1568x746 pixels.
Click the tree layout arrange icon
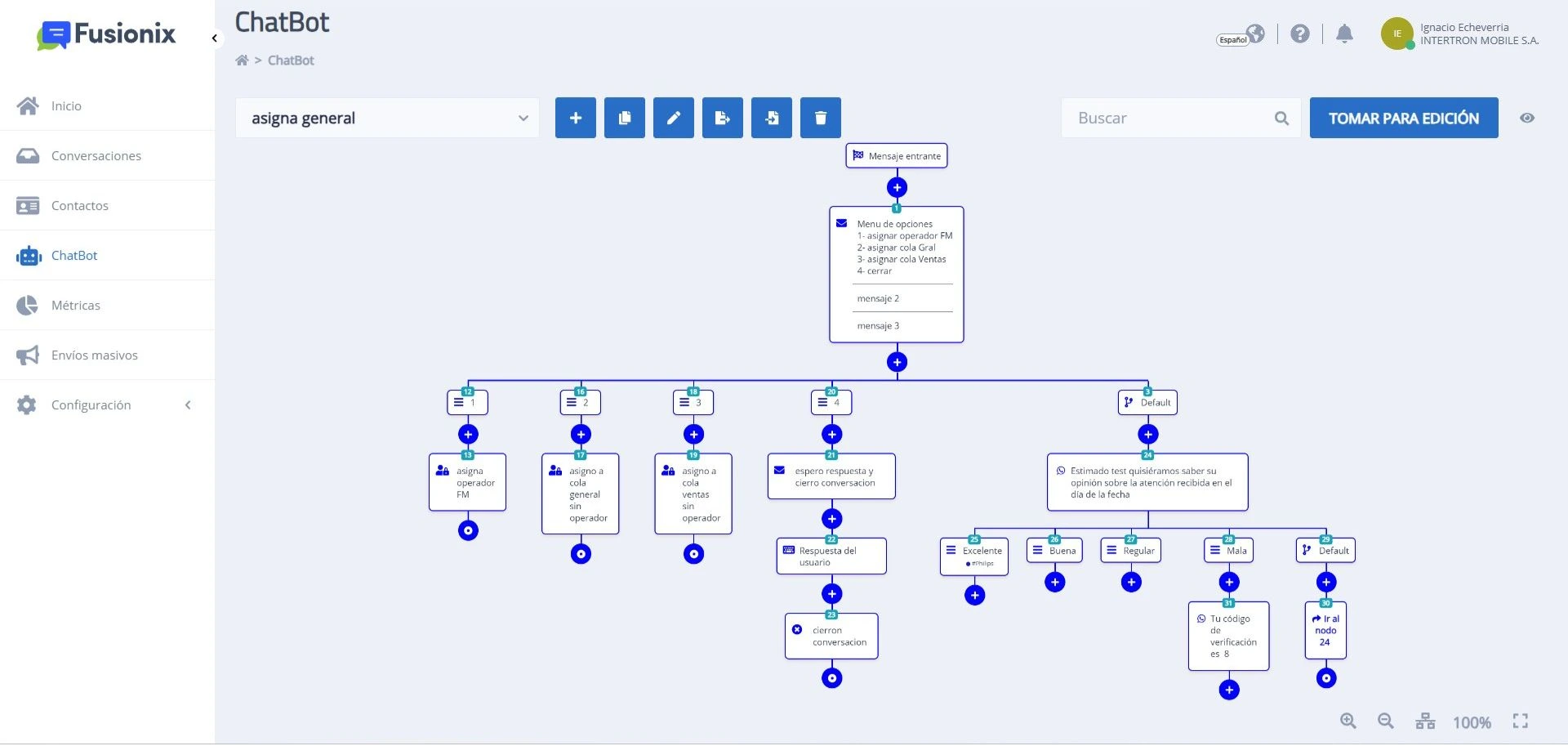(x=1425, y=721)
